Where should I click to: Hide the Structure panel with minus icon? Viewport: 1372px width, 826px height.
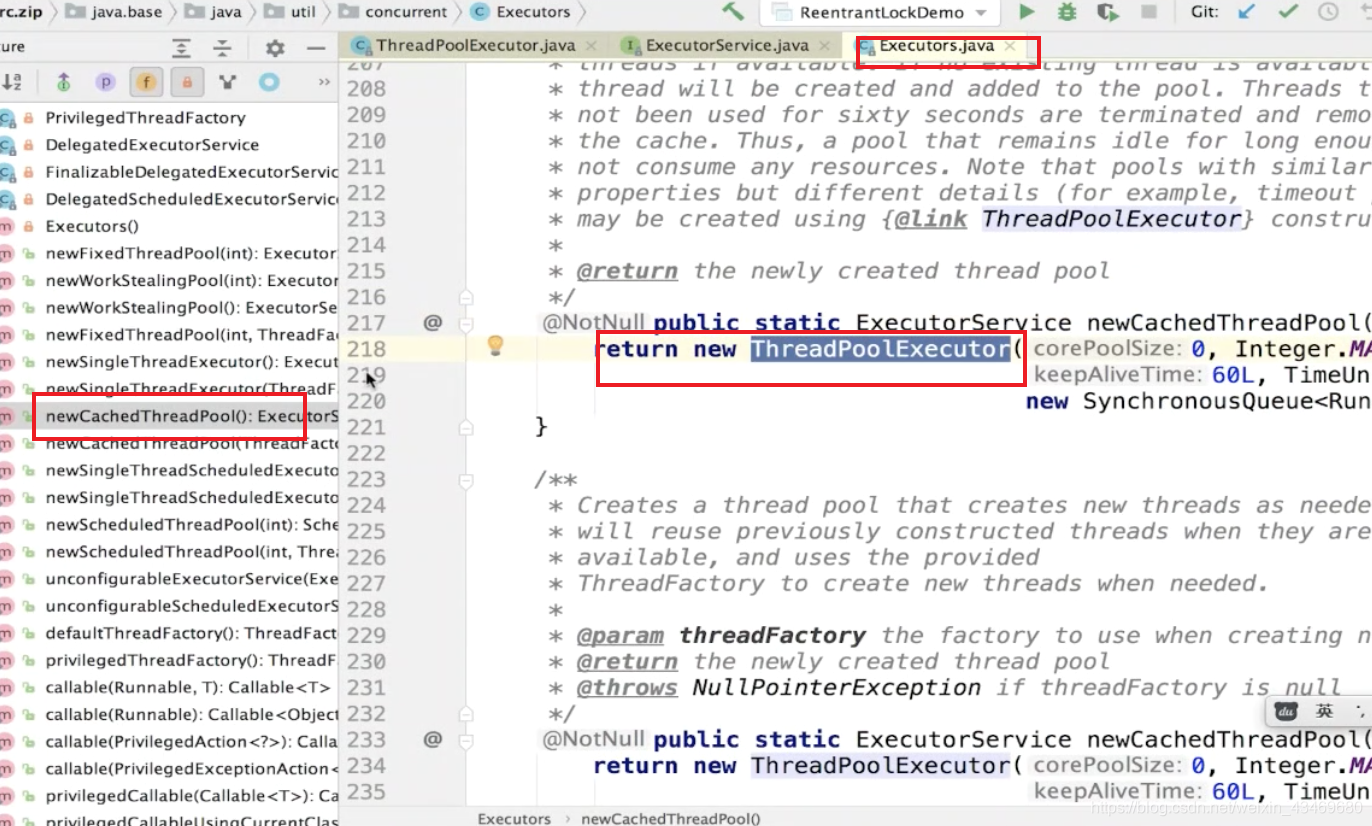316,48
